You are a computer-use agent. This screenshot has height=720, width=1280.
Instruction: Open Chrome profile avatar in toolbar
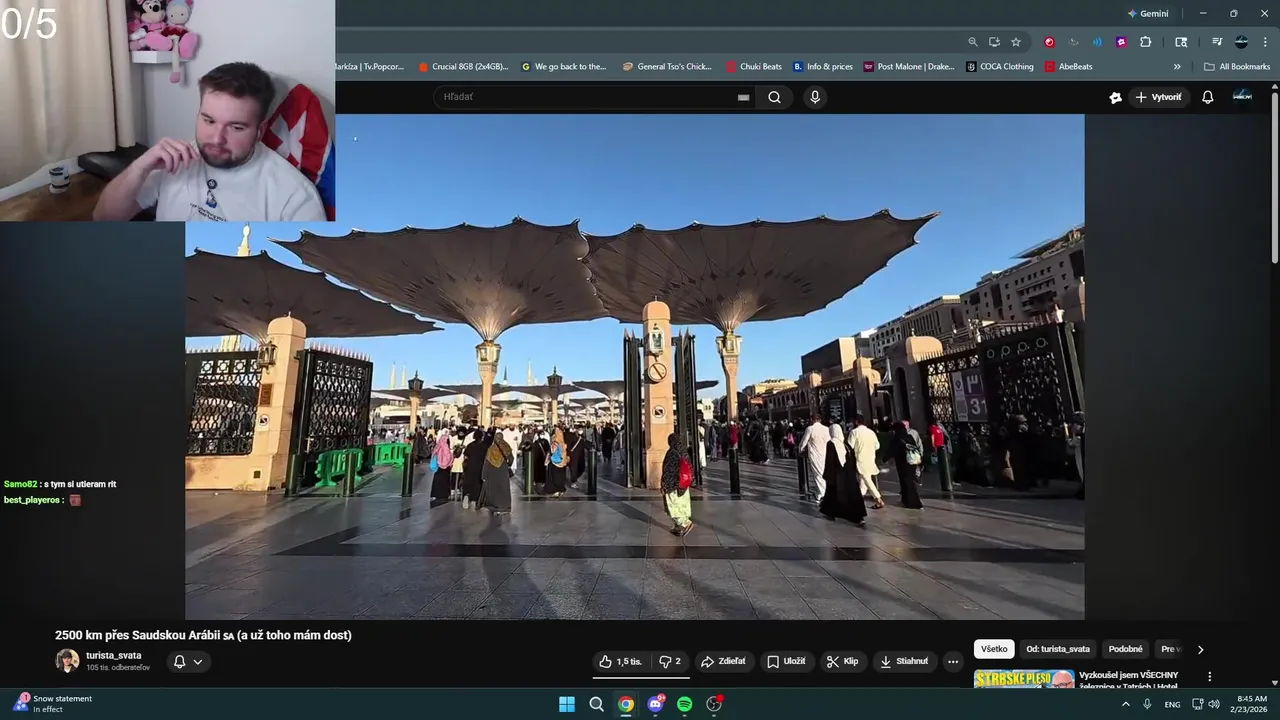(x=1241, y=42)
